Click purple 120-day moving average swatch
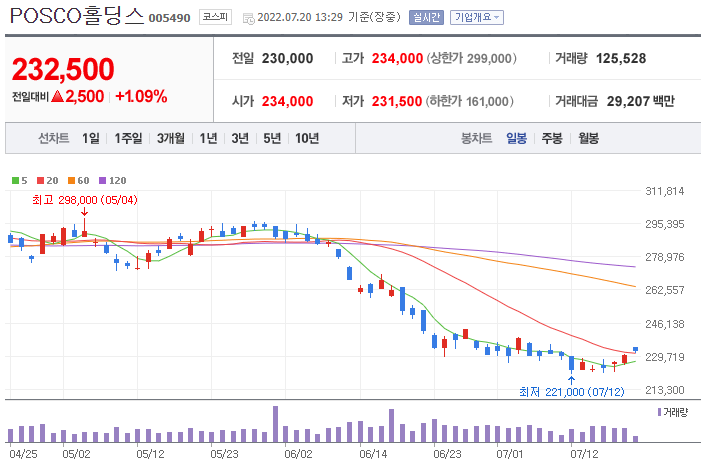Viewport: 701px width, 464px height. 102,181
